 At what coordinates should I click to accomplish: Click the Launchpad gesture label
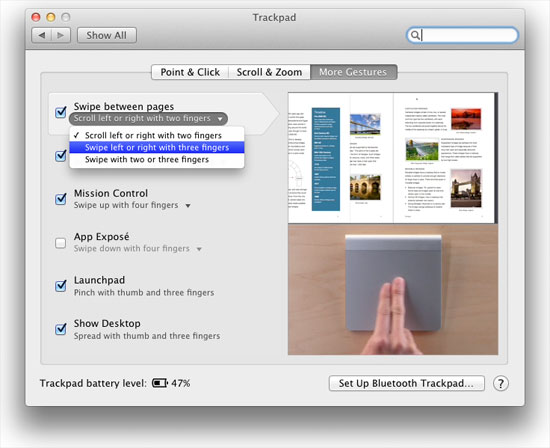(x=100, y=280)
